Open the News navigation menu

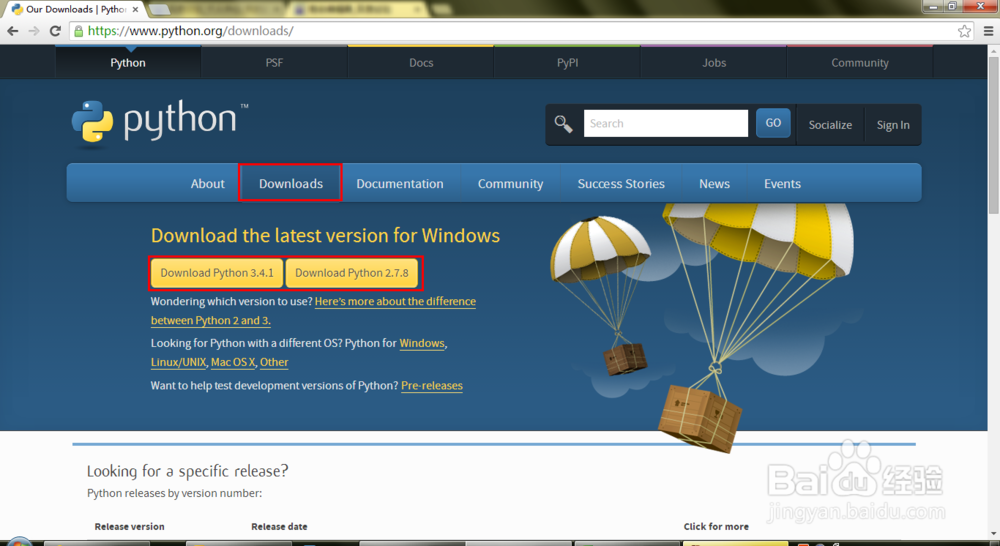(714, 184)
